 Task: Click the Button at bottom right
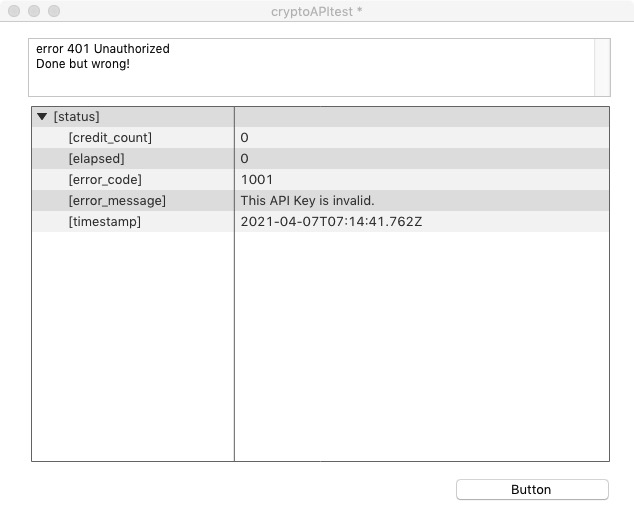[x=531, y=489]
